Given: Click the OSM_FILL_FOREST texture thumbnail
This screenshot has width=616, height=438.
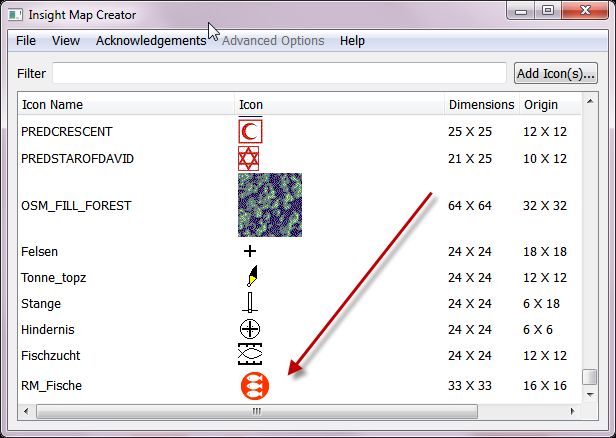Looking at the screenshot, I should pos(269,205).
